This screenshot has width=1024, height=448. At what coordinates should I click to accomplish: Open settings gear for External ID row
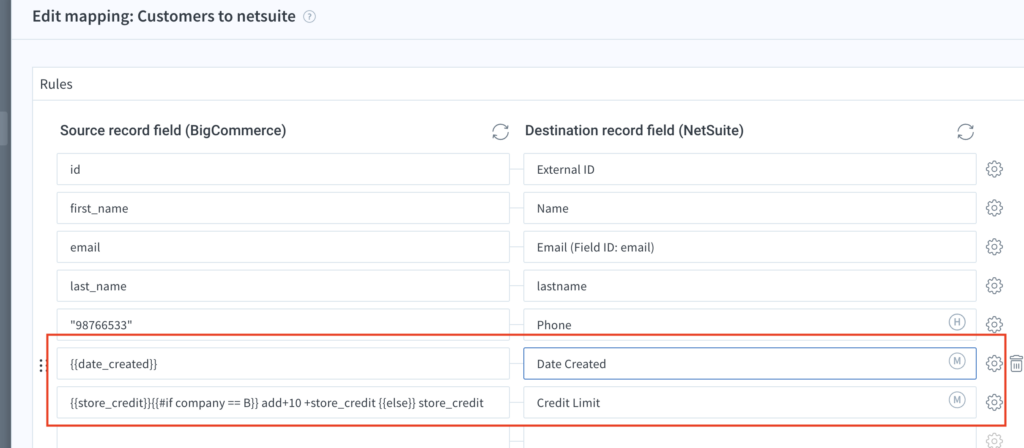pyautogui.click(x=994, y=170)
